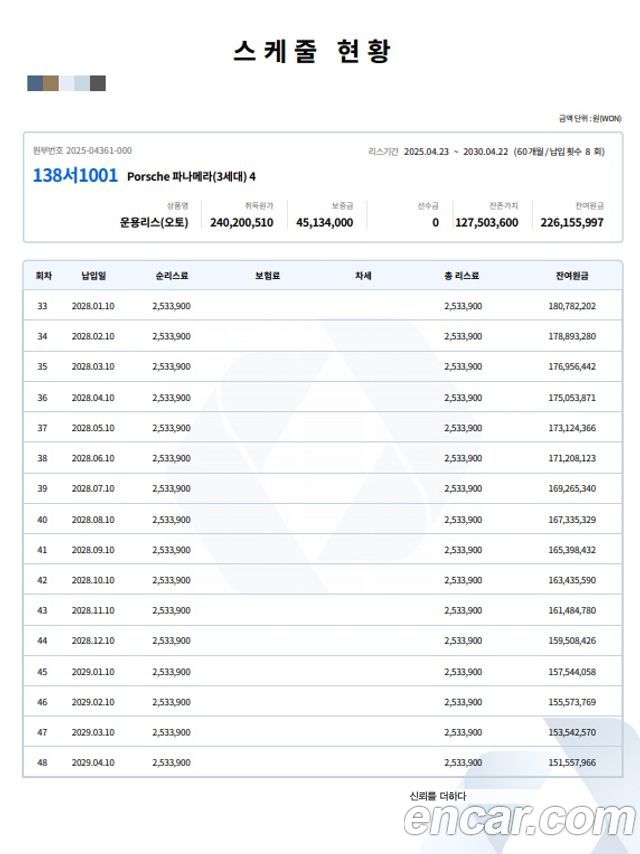The image size is (640, 854).
Task: Select vehicle number 138서1001
Action: coord(75,176)
